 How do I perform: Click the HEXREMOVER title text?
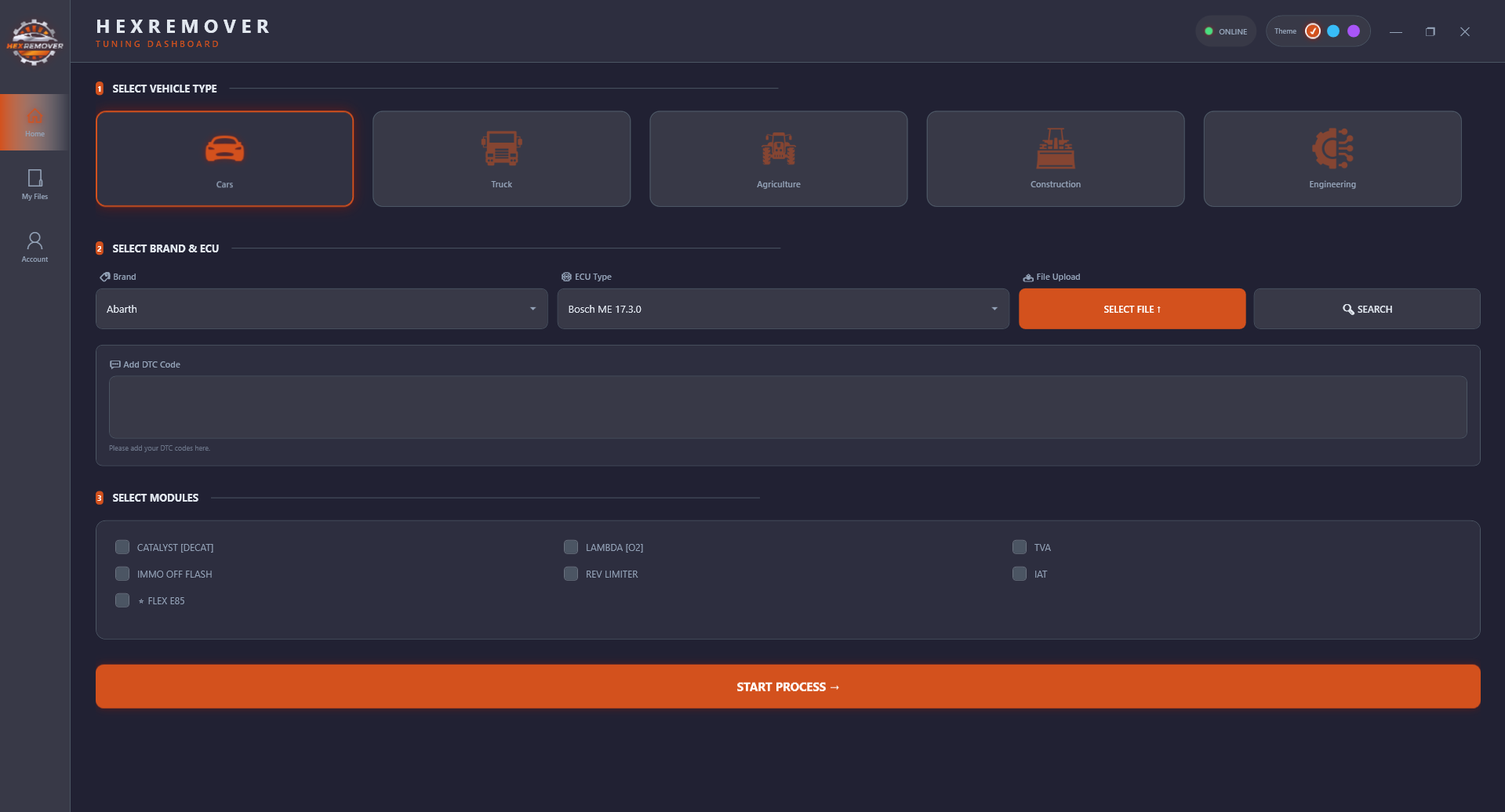(183, 27)
